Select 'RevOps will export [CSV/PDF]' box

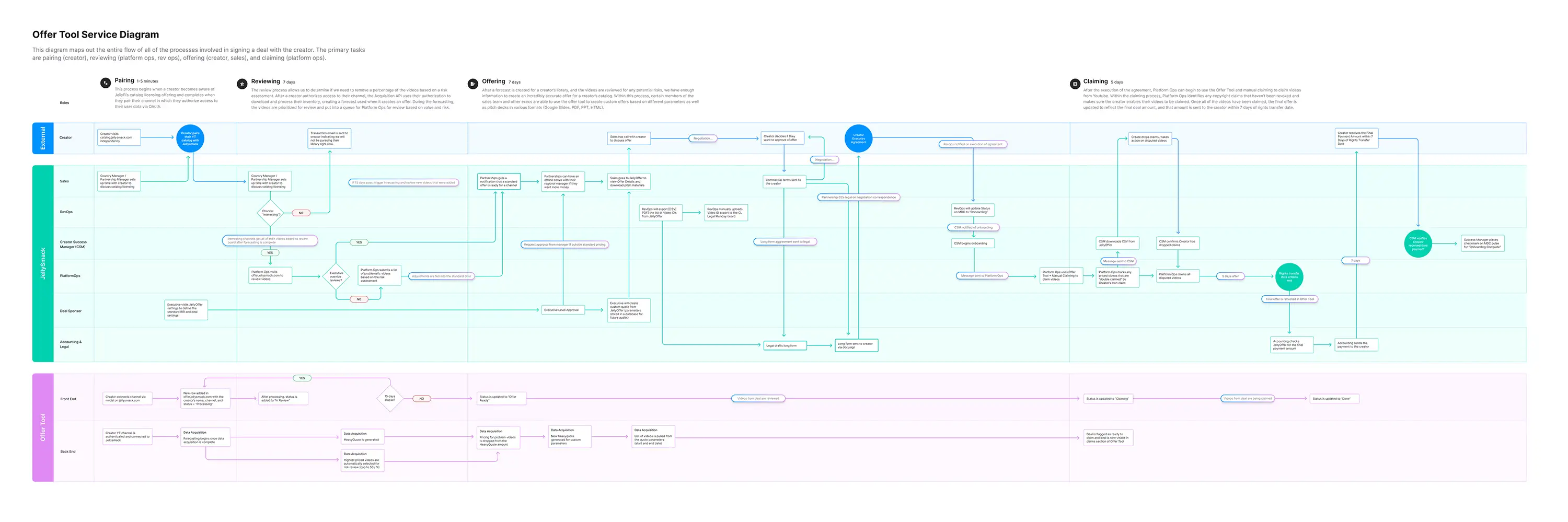(x=661, y=212)
